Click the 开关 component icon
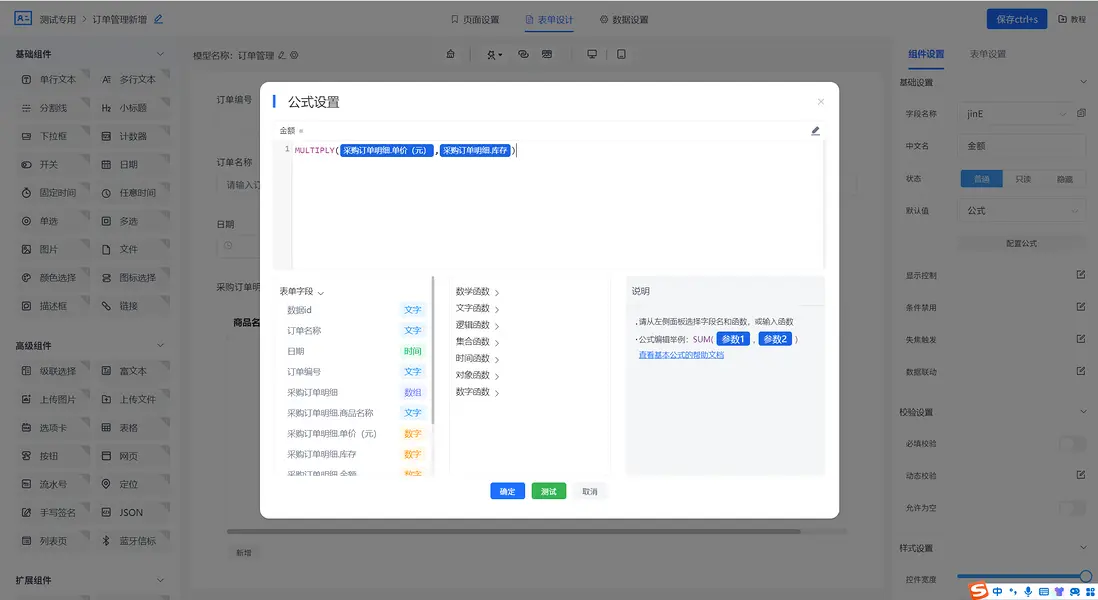 tap(26, 165)
